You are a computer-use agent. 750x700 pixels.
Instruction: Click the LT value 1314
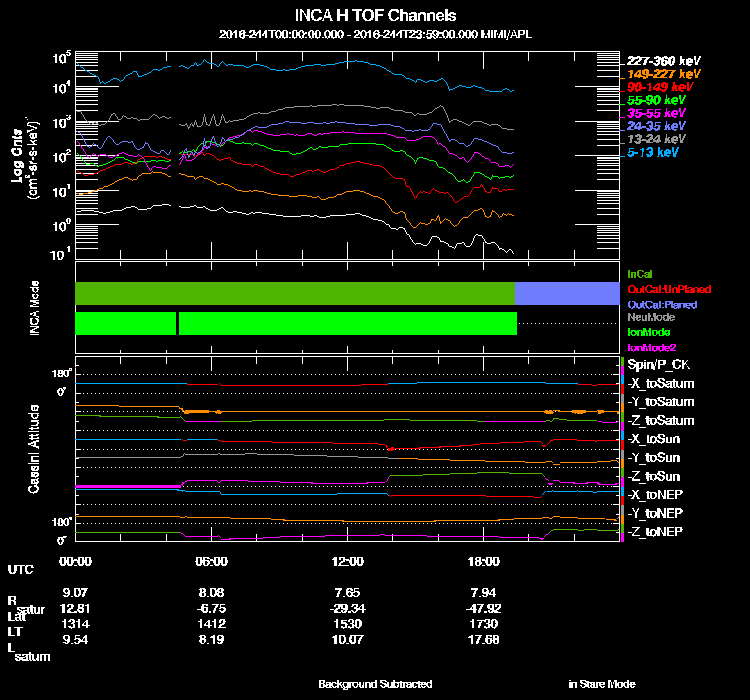coord(75,624)
